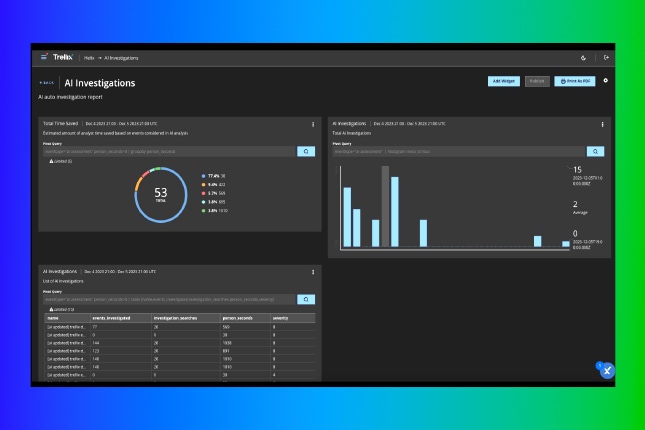Open Total Time Saved widget options menu
The image size is (645, 430).
pyautogui.click(x=313, y=125)
